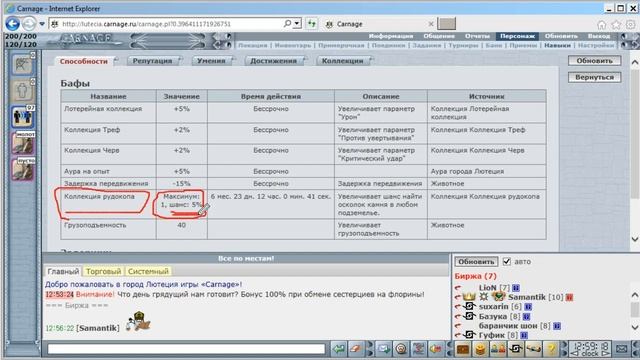Open the Общение top menu

click(439, 36)
